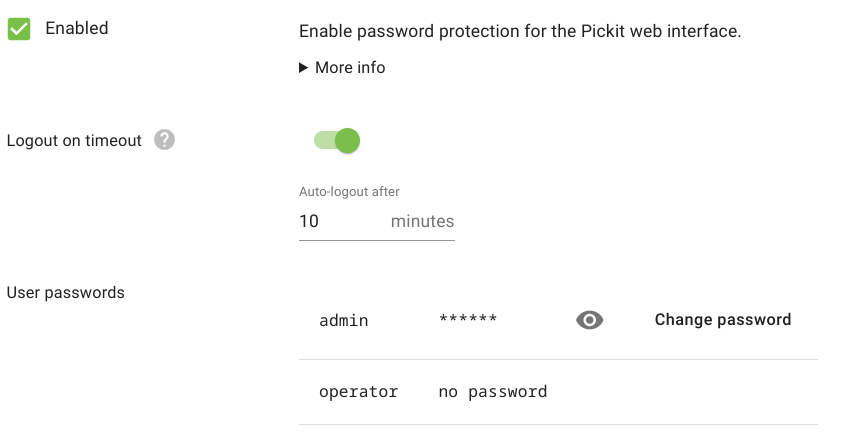Click the Auto-logout after minutes field
Screen dimensions: 842x441
point(340,221)
